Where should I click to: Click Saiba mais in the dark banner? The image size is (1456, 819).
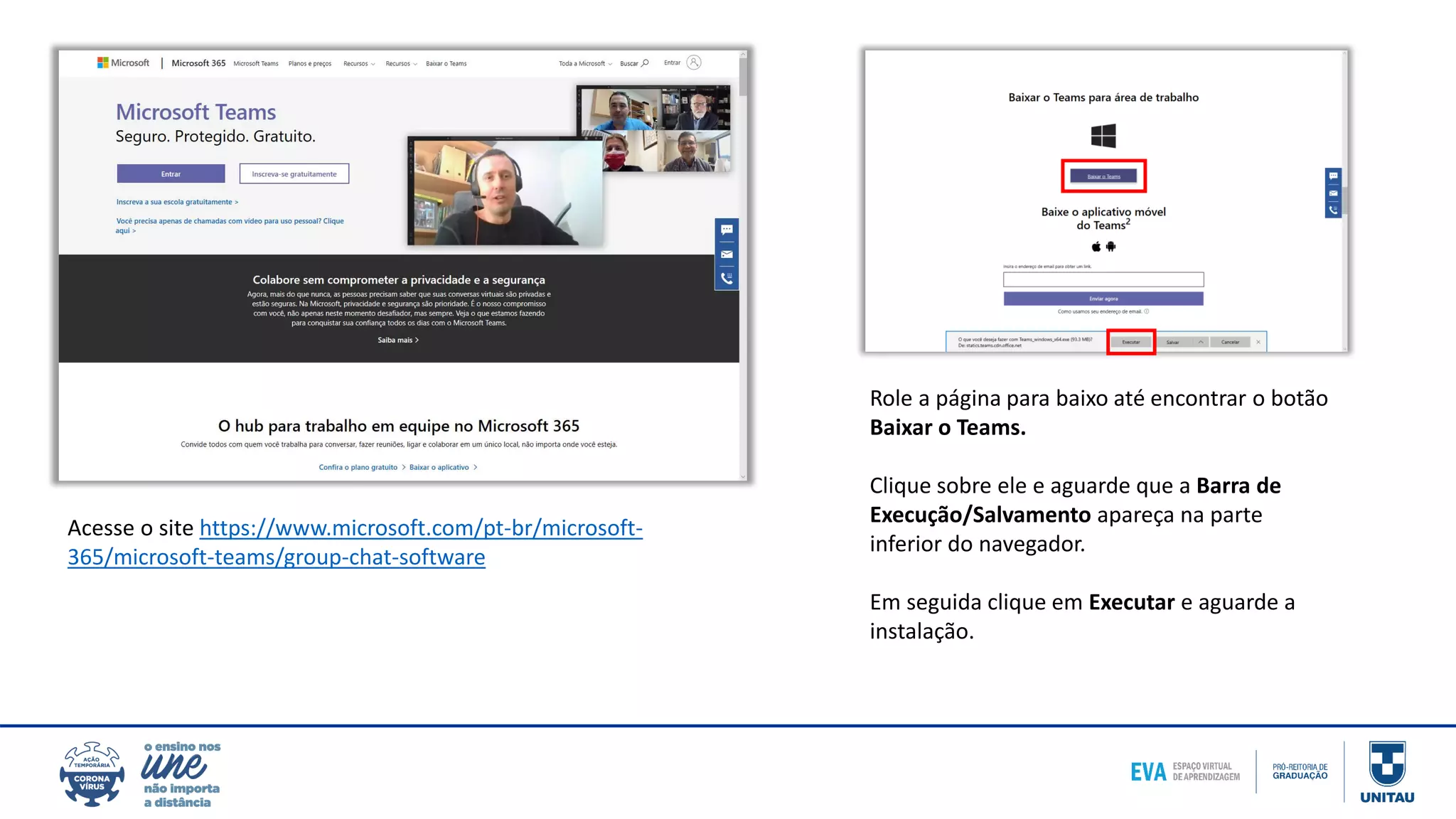[x=398, y=340]
